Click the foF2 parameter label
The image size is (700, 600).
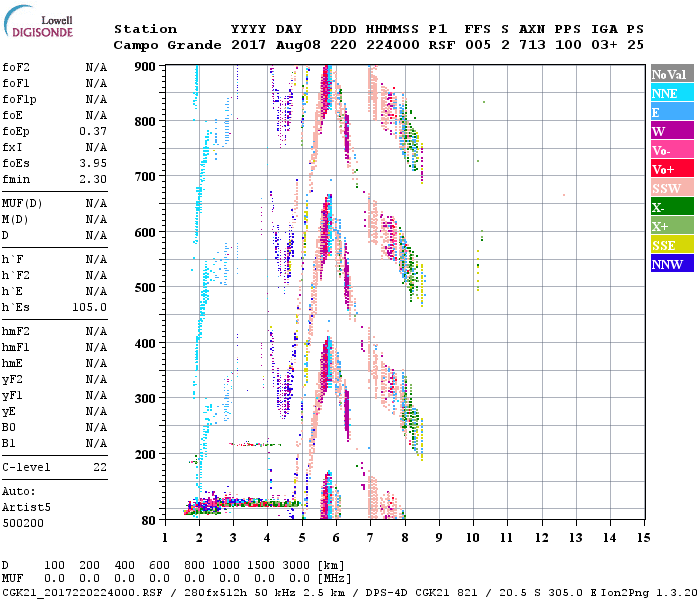coord(16,67)
